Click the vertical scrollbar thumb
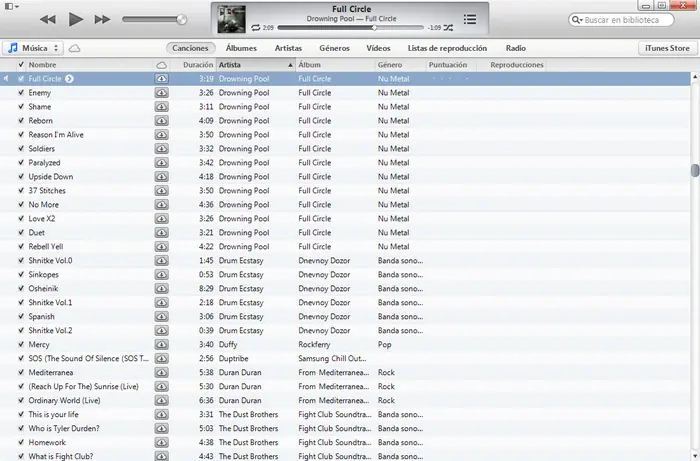700x461 pixels. tap(695, 170)
